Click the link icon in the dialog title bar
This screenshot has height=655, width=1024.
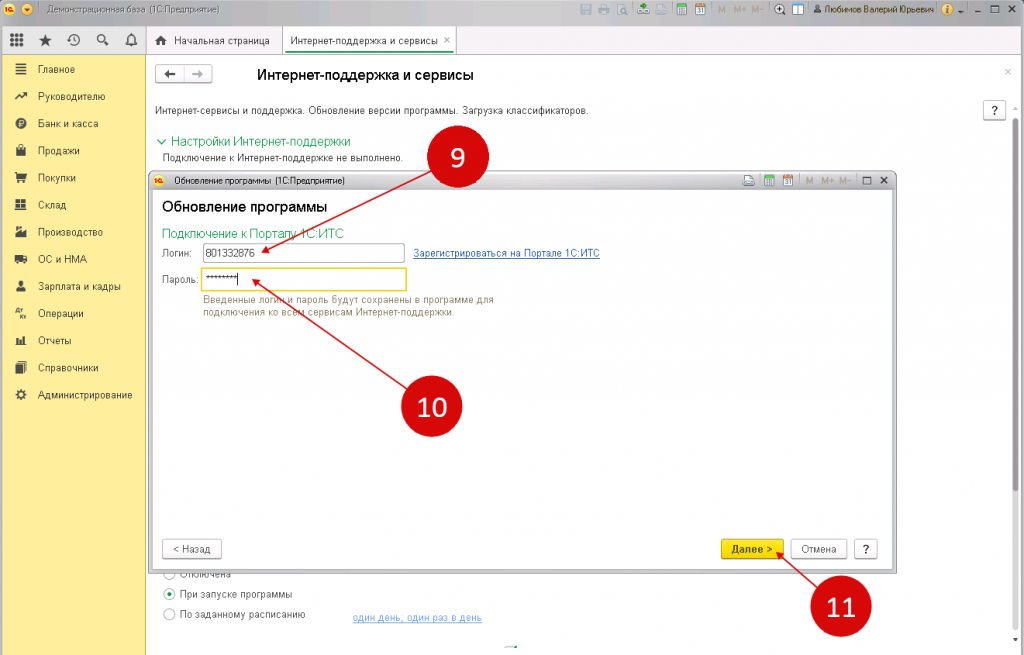(x=749, y=180)
